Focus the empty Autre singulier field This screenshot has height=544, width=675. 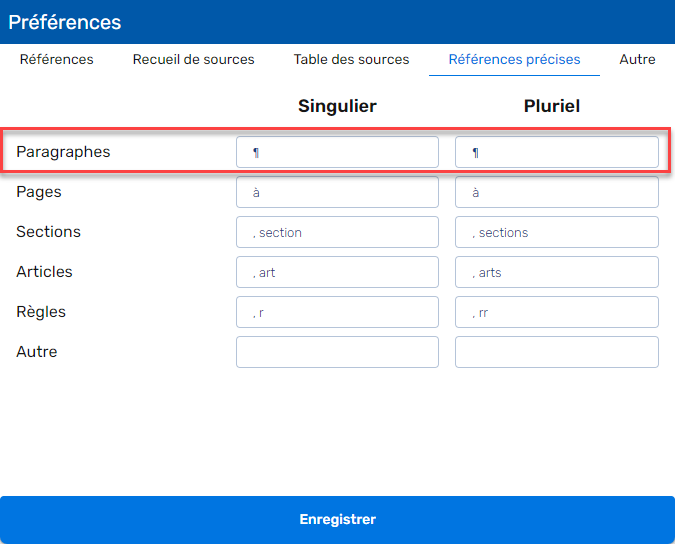[338, 352]
